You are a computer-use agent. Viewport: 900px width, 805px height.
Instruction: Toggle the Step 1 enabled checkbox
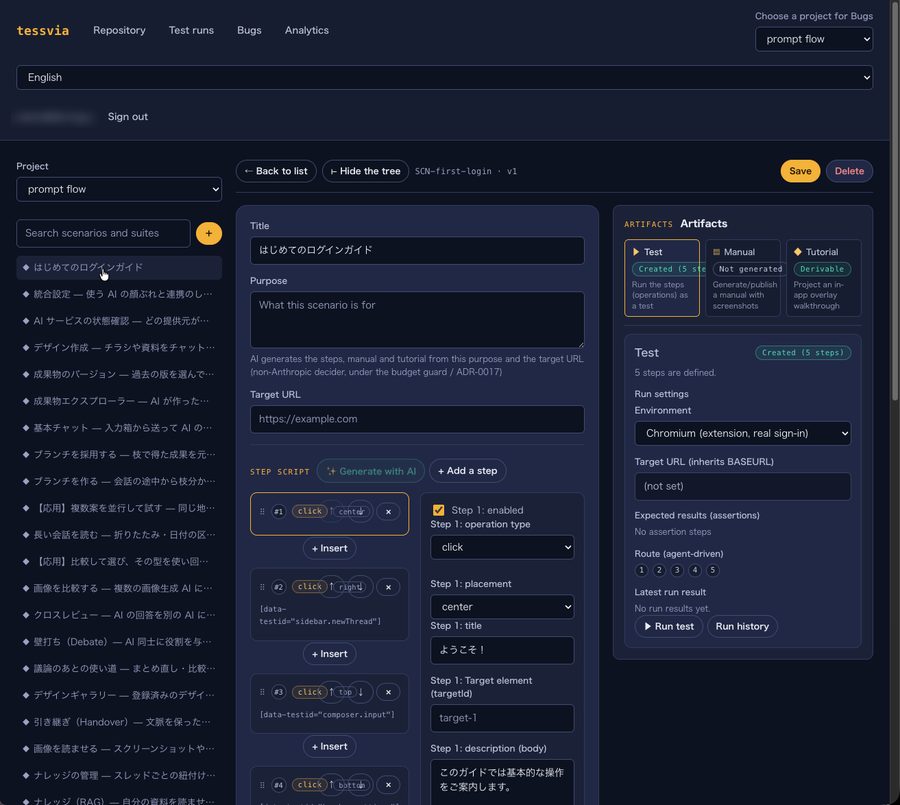(x=439, y=510)
